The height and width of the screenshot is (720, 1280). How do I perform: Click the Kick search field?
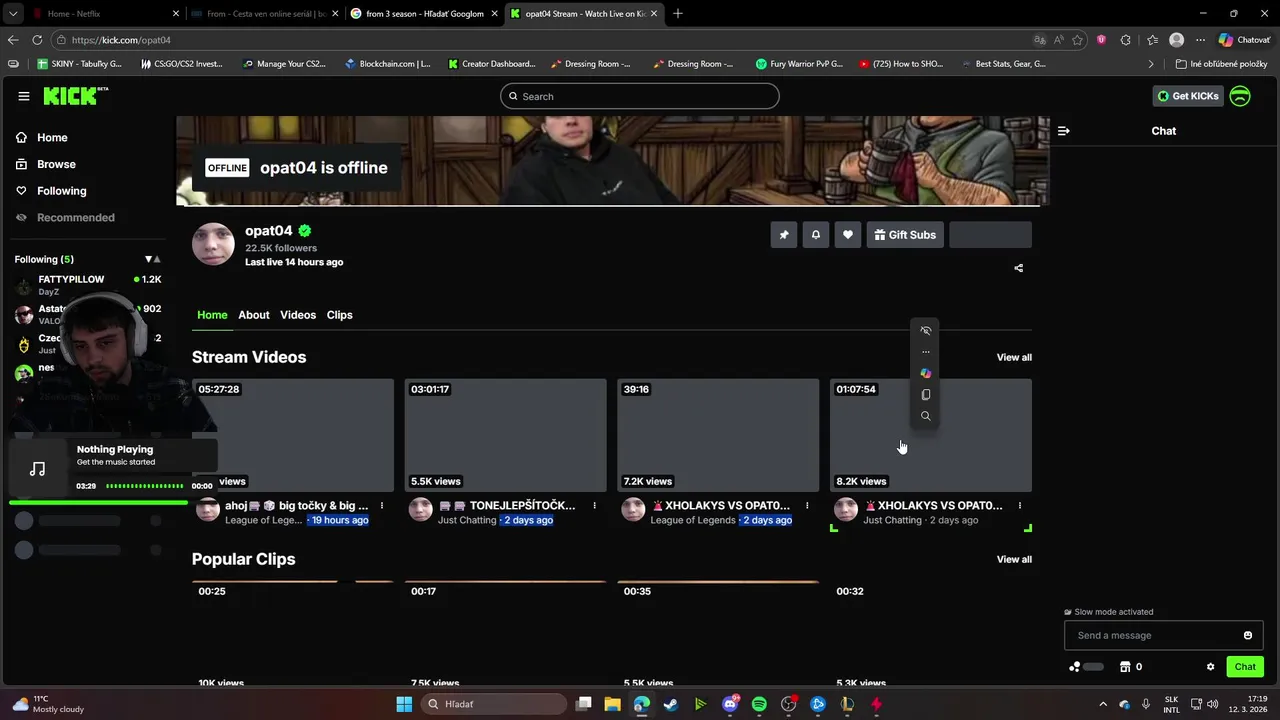(640, 96)
